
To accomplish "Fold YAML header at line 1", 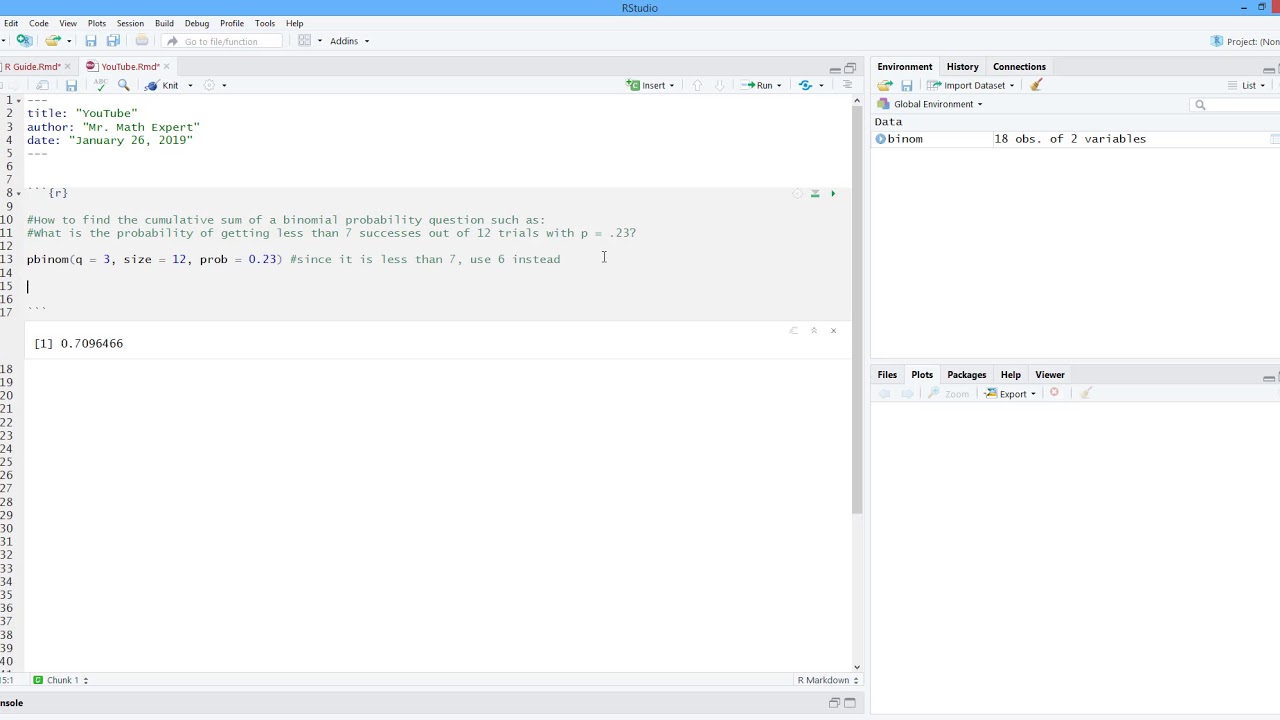I will (19, 100).
